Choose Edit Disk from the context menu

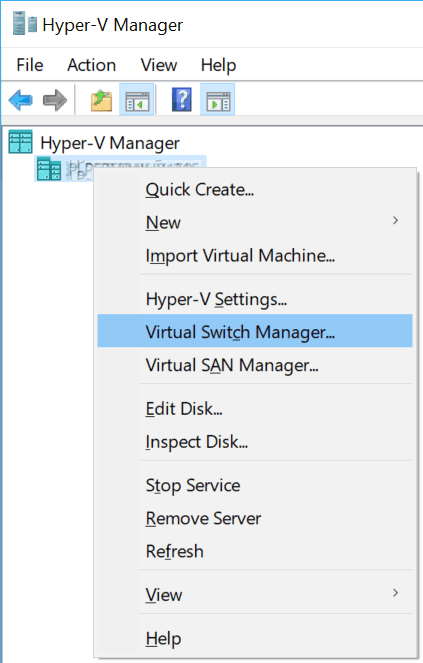(255, 409)
